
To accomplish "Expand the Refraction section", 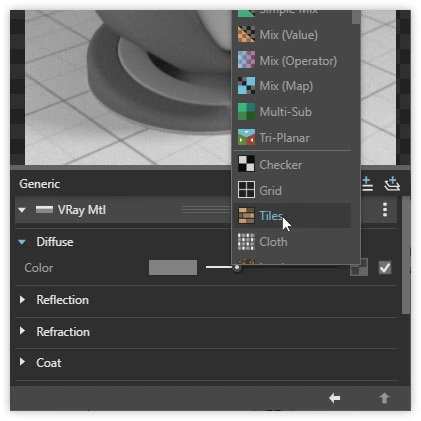I will click(x=22, y=331).
